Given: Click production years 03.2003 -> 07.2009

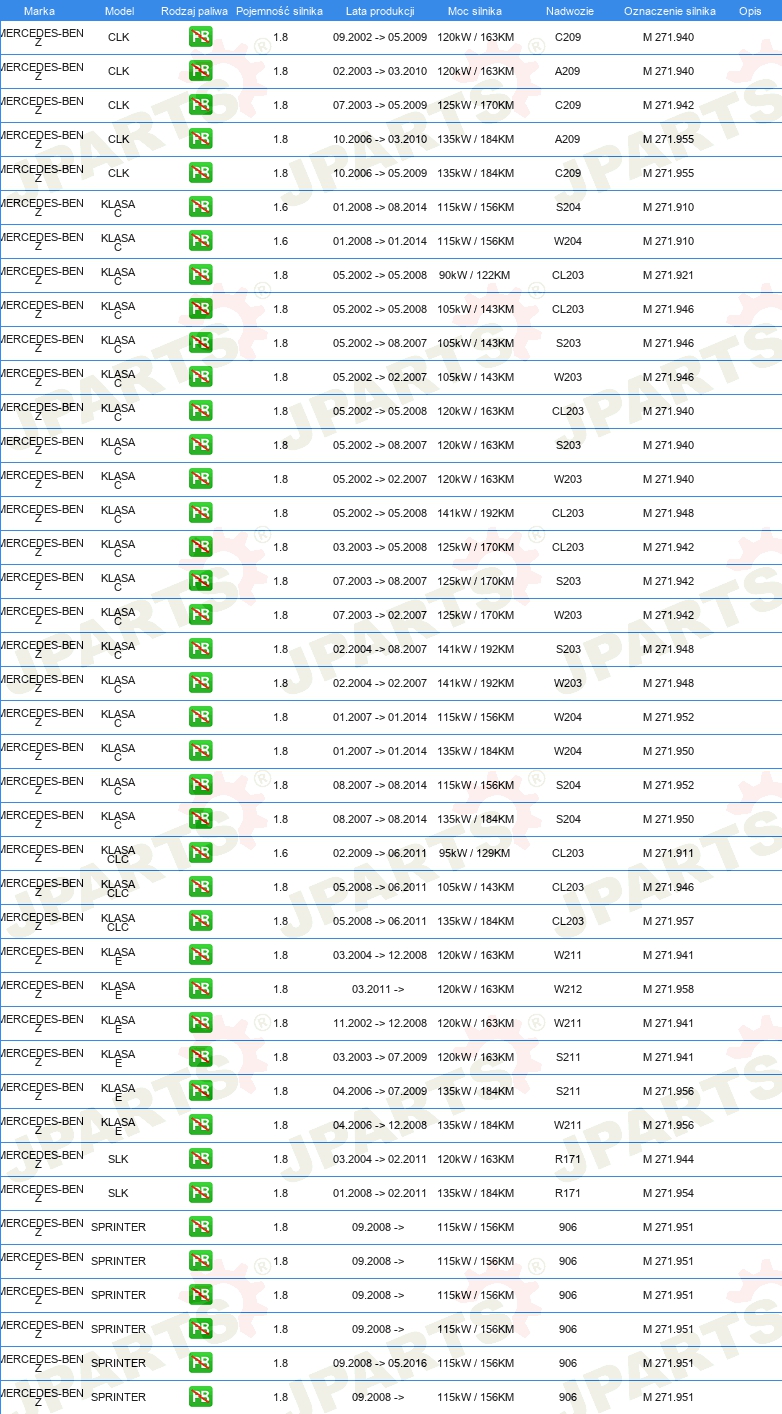Looking at the screenshot, I should 380,1057.
